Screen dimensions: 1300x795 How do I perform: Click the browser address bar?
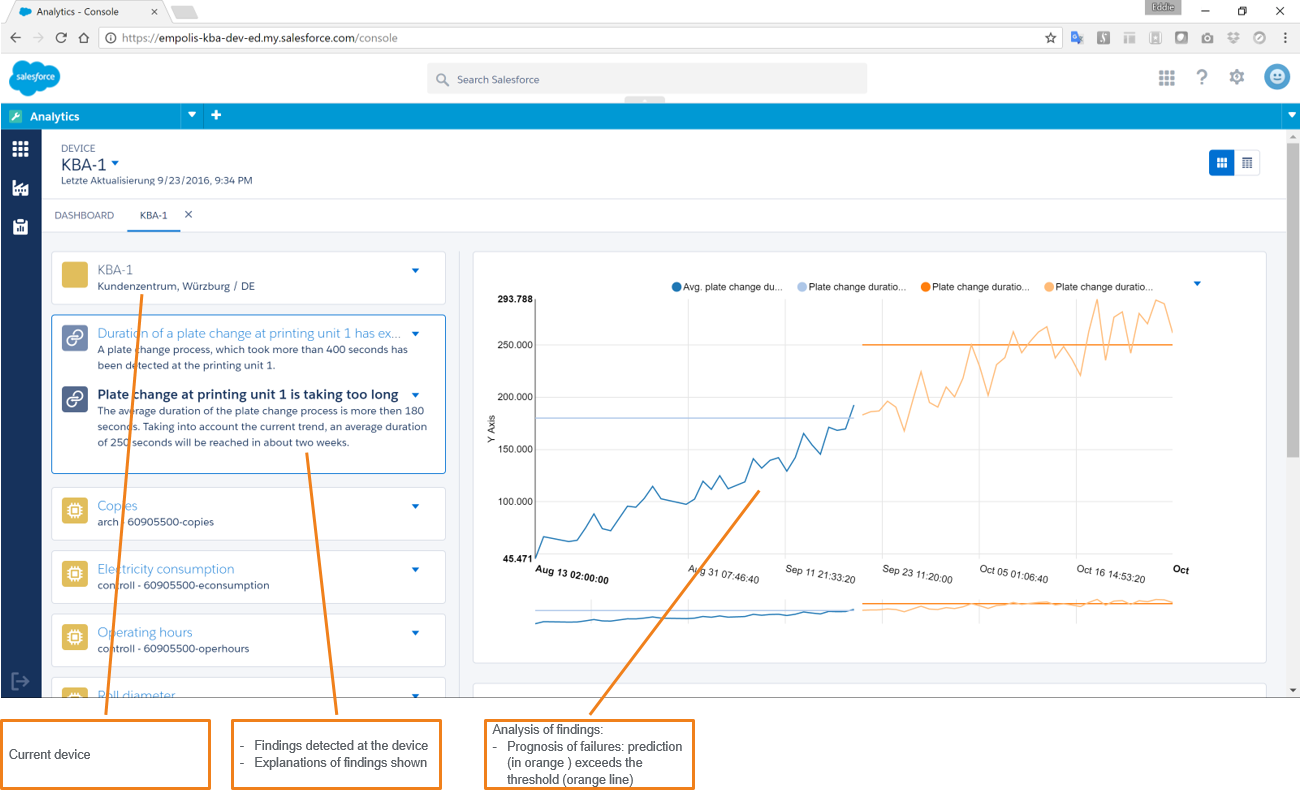[x=400, y=37]
